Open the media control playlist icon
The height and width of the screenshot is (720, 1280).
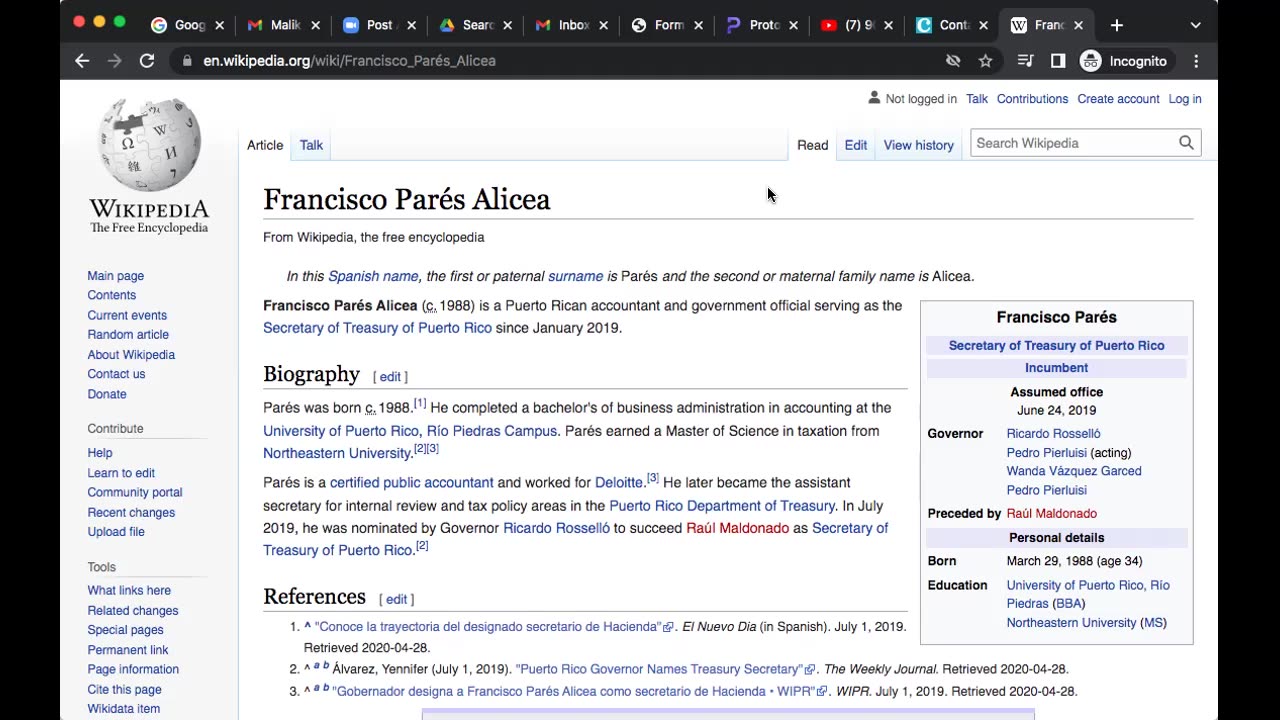point(1025,61)
